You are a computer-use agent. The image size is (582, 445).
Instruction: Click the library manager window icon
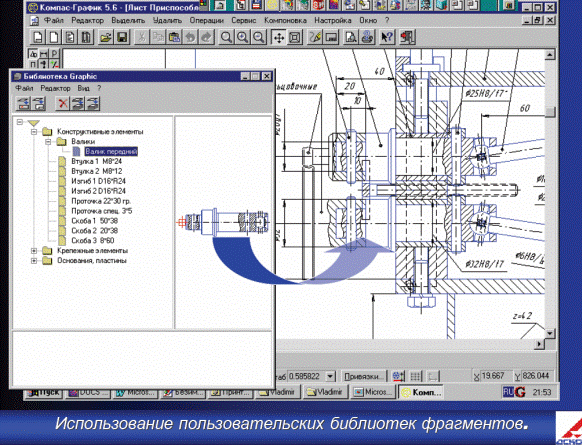(331, 37)
